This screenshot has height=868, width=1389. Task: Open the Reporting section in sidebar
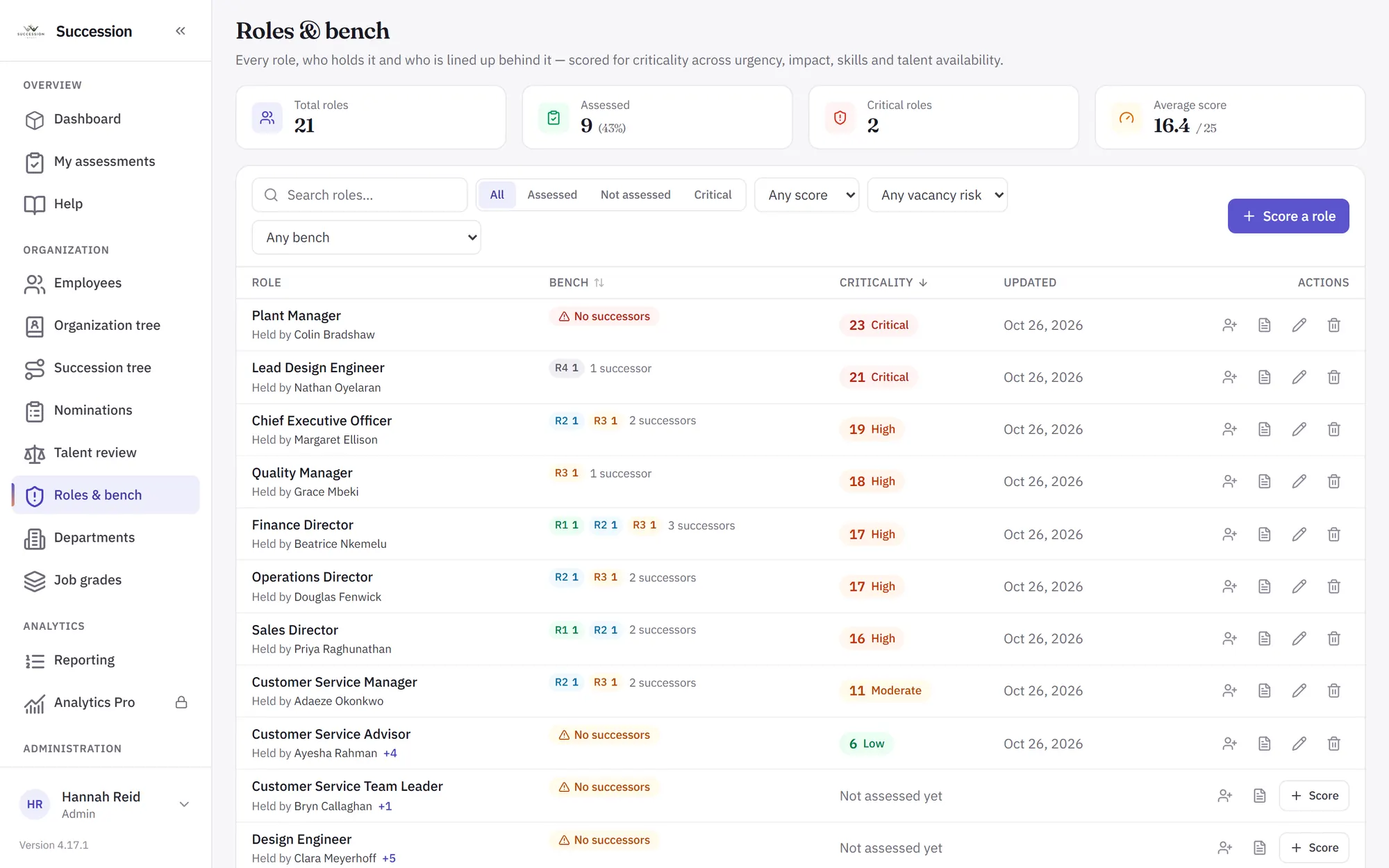(106, 660)
